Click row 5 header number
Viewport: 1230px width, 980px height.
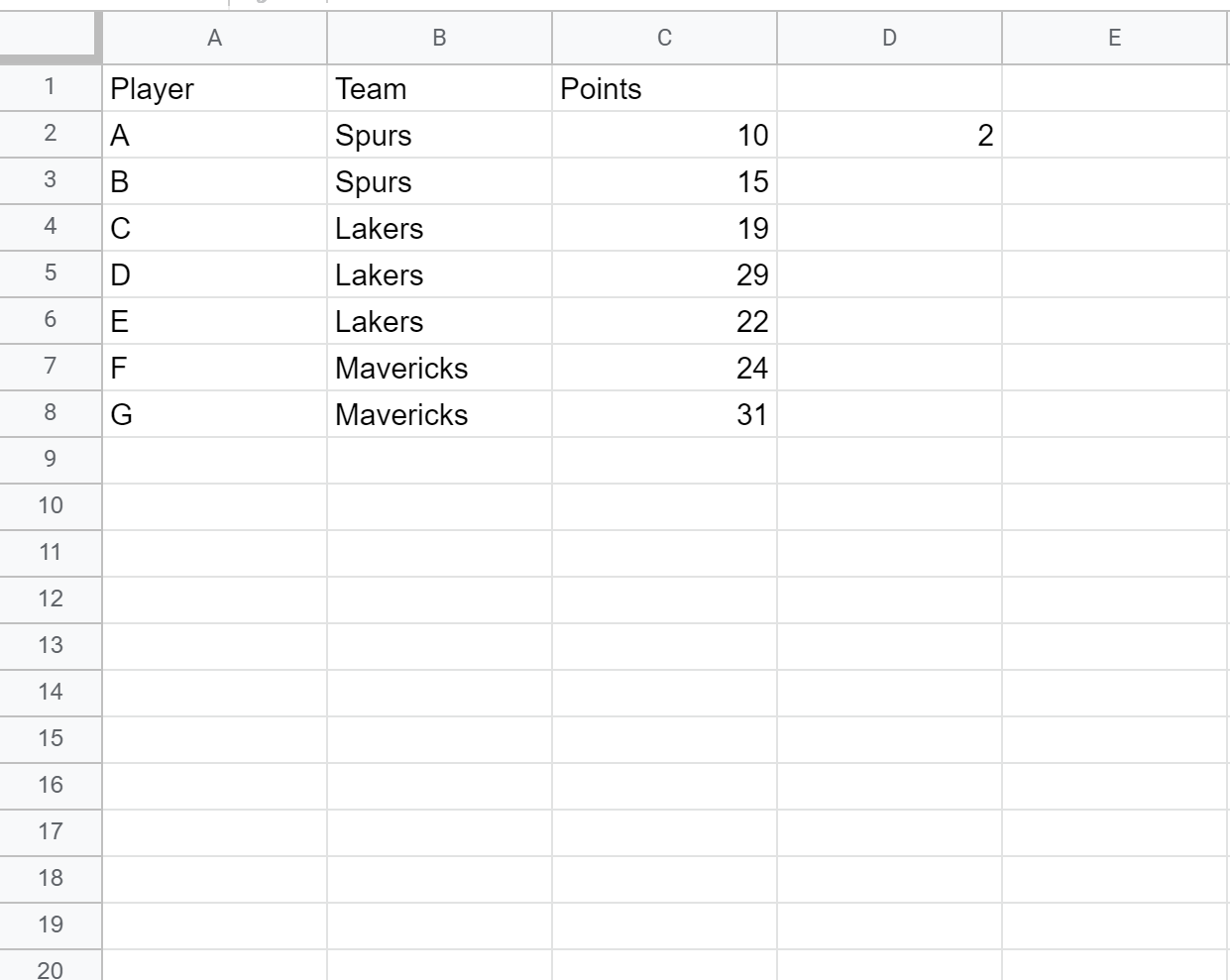50,273
